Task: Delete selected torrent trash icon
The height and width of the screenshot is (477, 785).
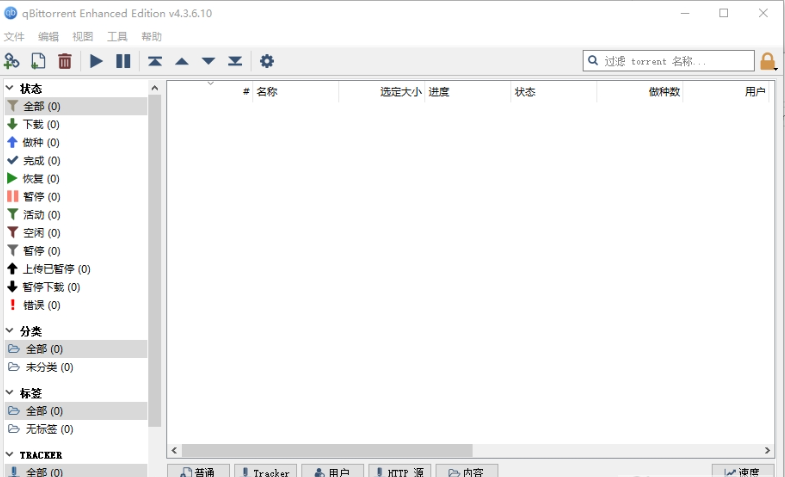Action: (x=65, y=61)
